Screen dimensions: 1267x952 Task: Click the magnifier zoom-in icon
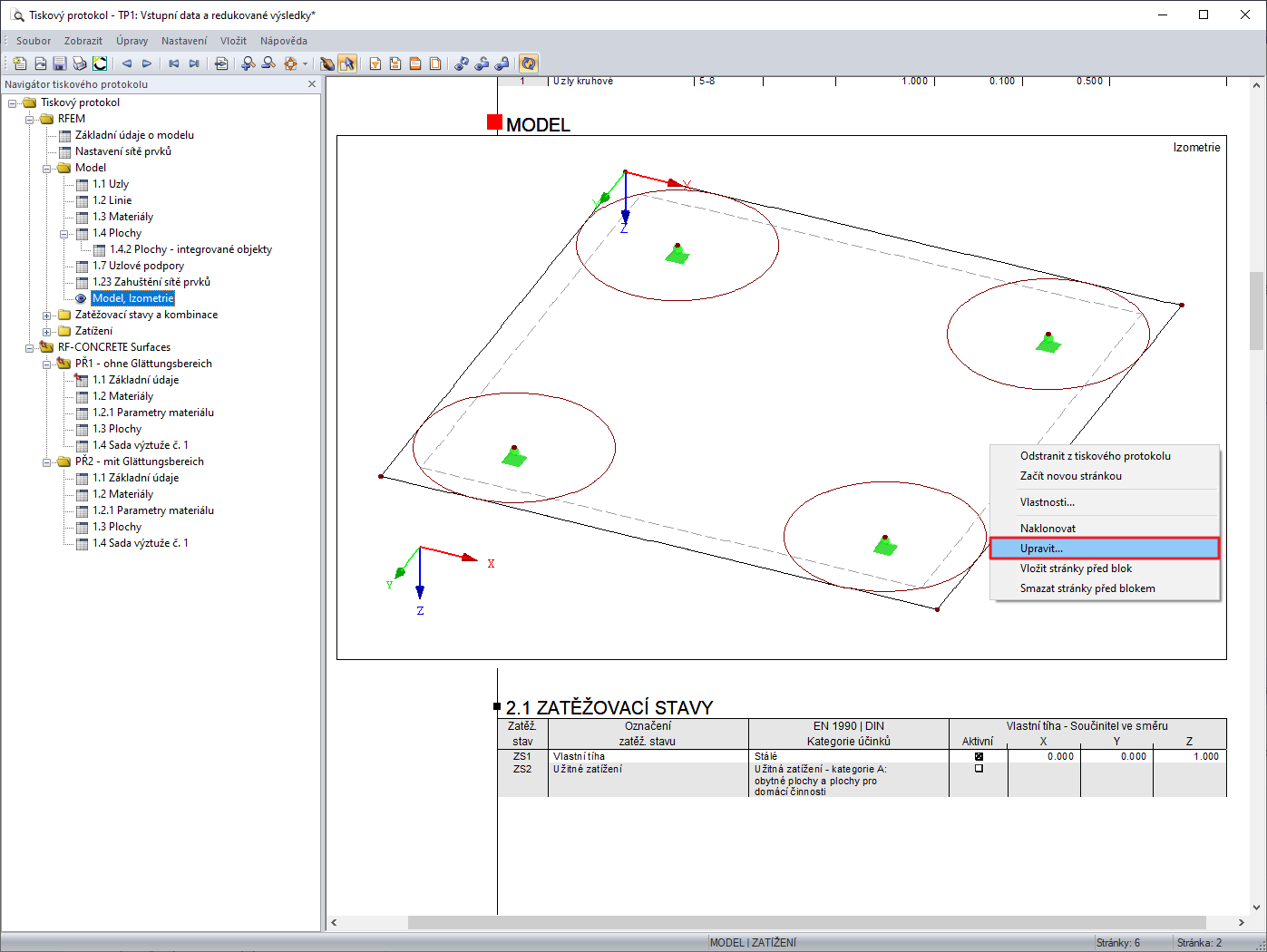click(x=249, y=63)
